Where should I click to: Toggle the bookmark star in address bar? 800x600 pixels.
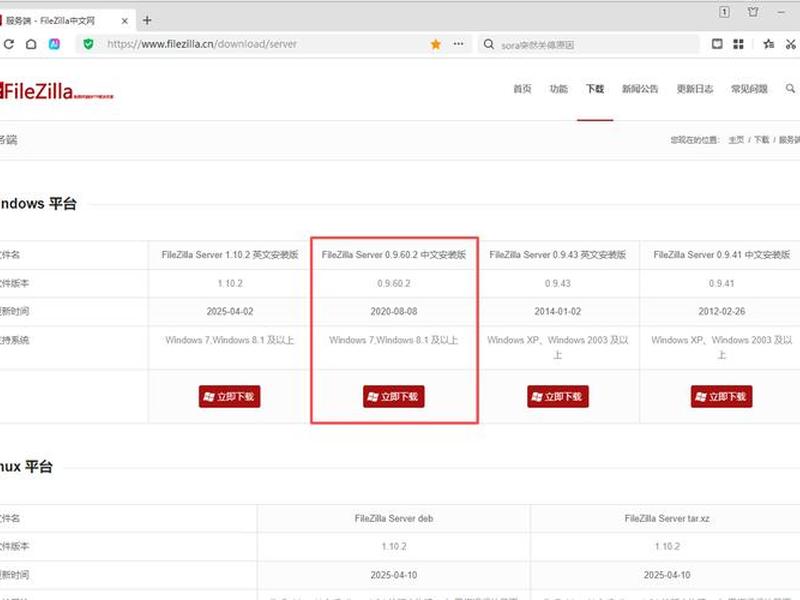coord(435,44)
